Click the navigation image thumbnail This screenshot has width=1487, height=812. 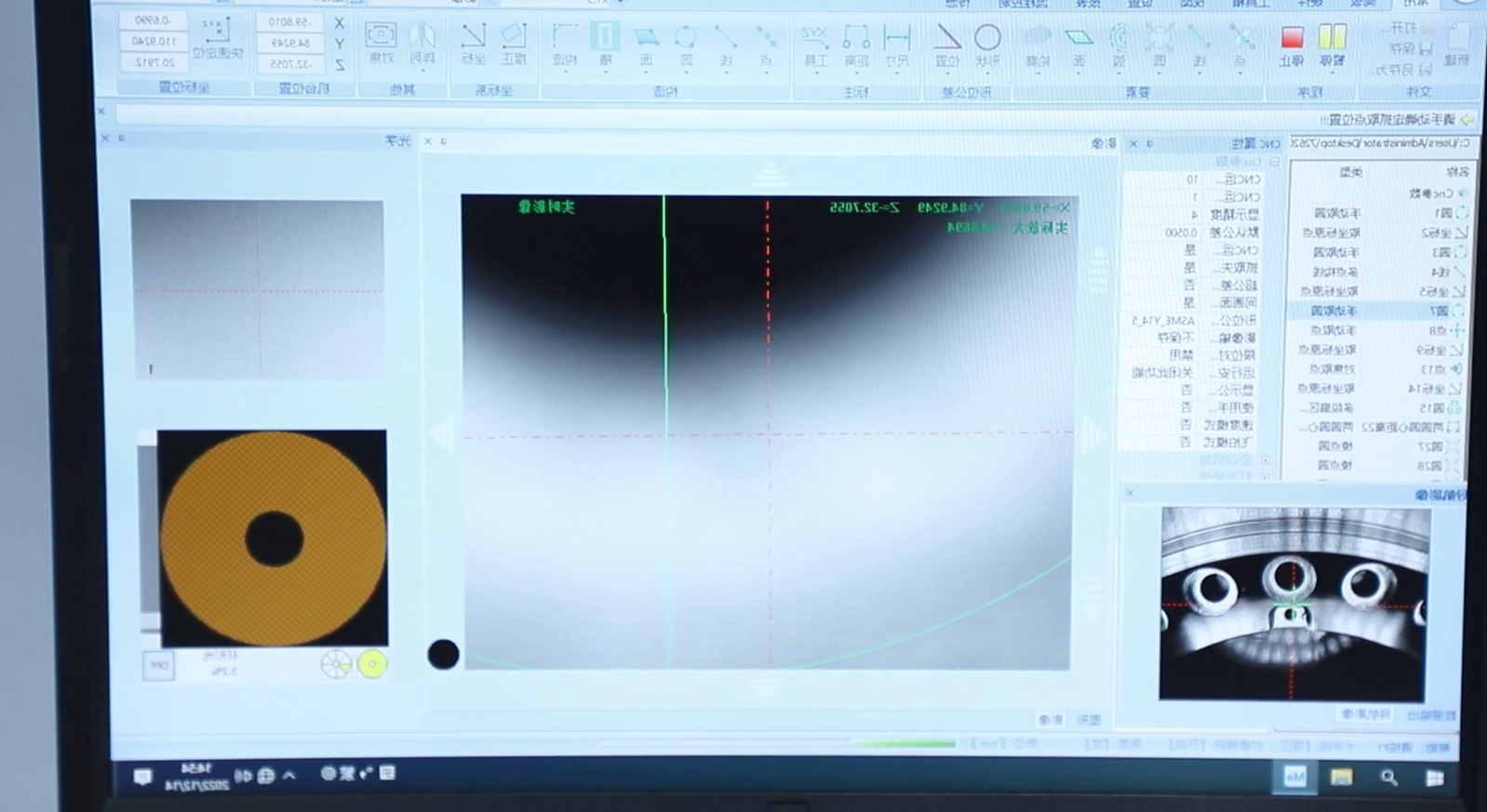1293,604
